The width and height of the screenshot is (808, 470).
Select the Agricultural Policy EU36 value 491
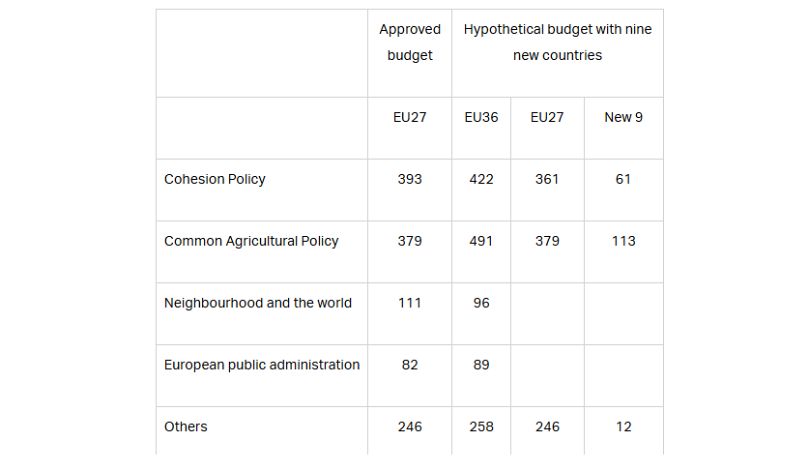pos(481,241)
